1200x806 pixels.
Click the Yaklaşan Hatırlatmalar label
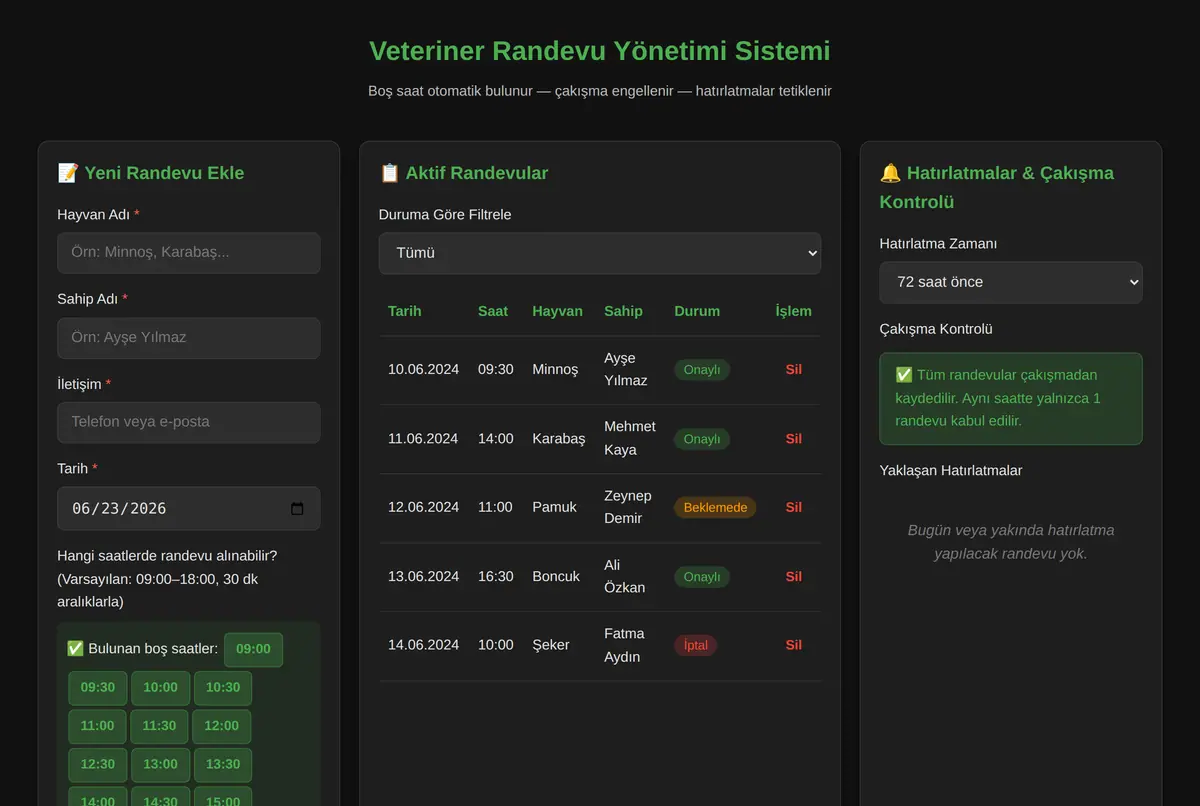tap(951, 470)
